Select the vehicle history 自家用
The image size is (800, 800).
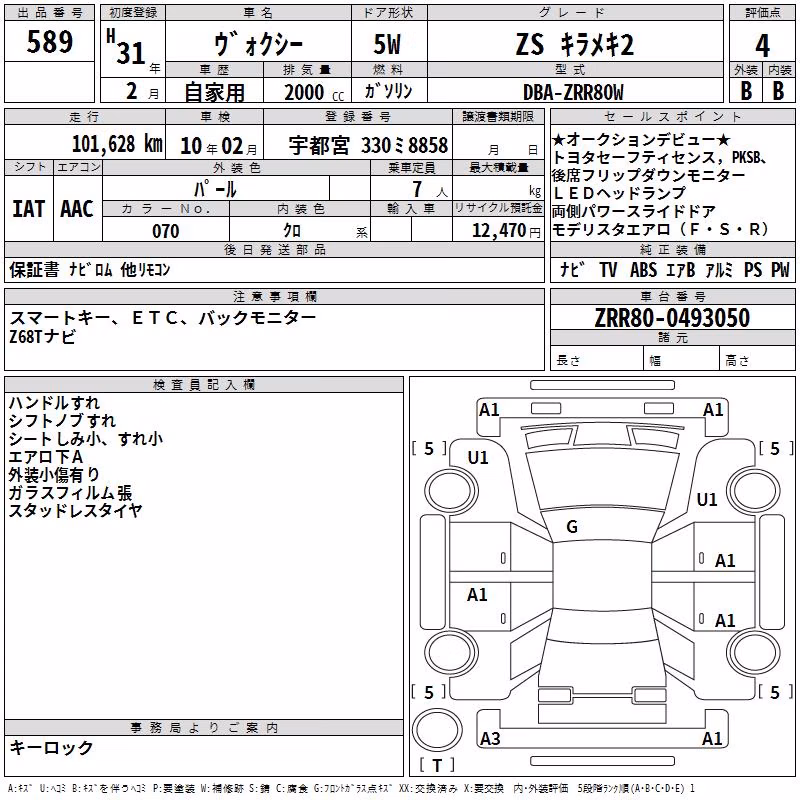click(214, 92)
